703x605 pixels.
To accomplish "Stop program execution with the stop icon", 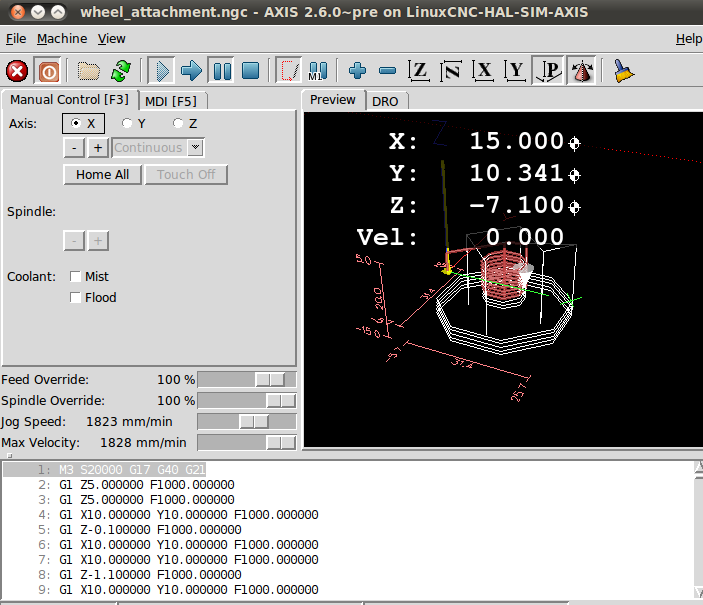I will [x=251, y=71].
